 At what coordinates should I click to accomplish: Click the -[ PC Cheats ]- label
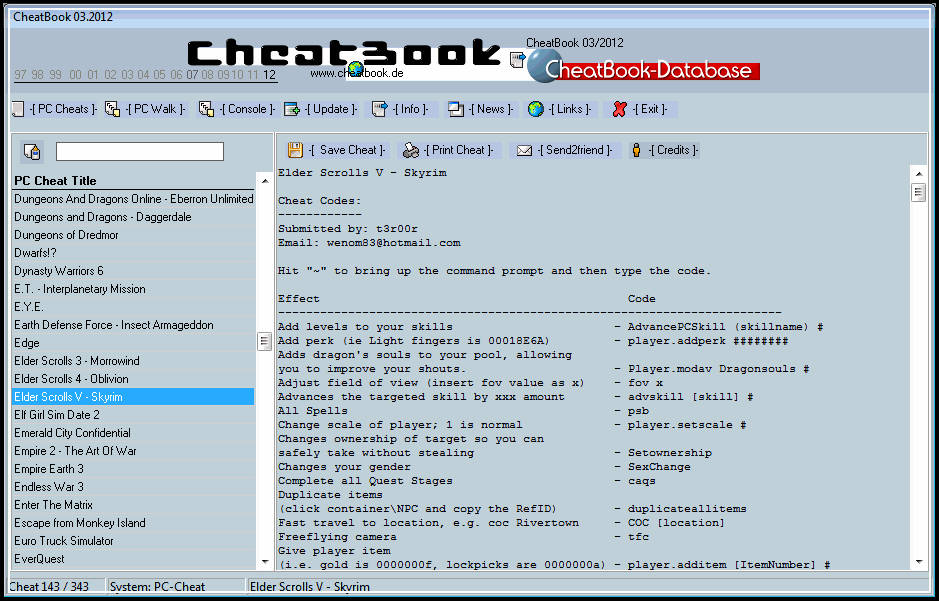click(x=63, y=109)
